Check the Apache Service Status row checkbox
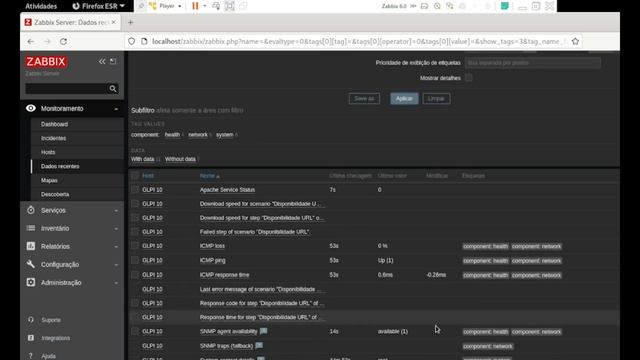The width and height of the screenshot is (640, 360). pyautogui.click(x=135, y=190)
